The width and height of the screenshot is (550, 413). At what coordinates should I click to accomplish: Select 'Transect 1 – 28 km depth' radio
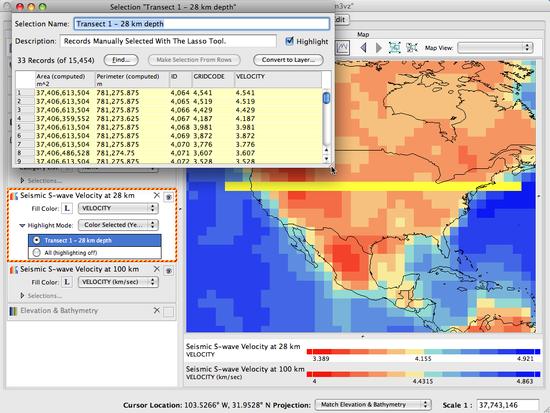(36, 240)
